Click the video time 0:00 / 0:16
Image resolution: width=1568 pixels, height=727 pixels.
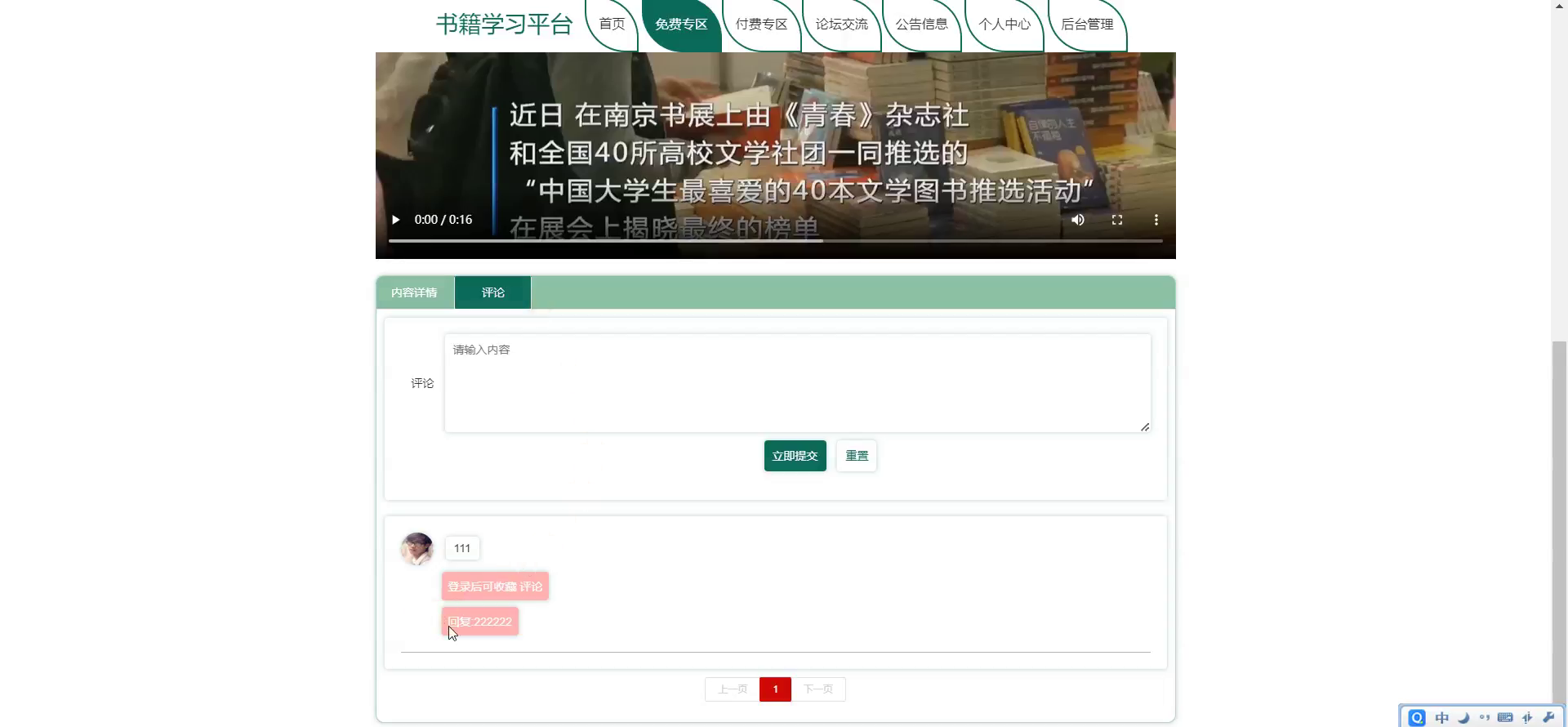(443, 220)
